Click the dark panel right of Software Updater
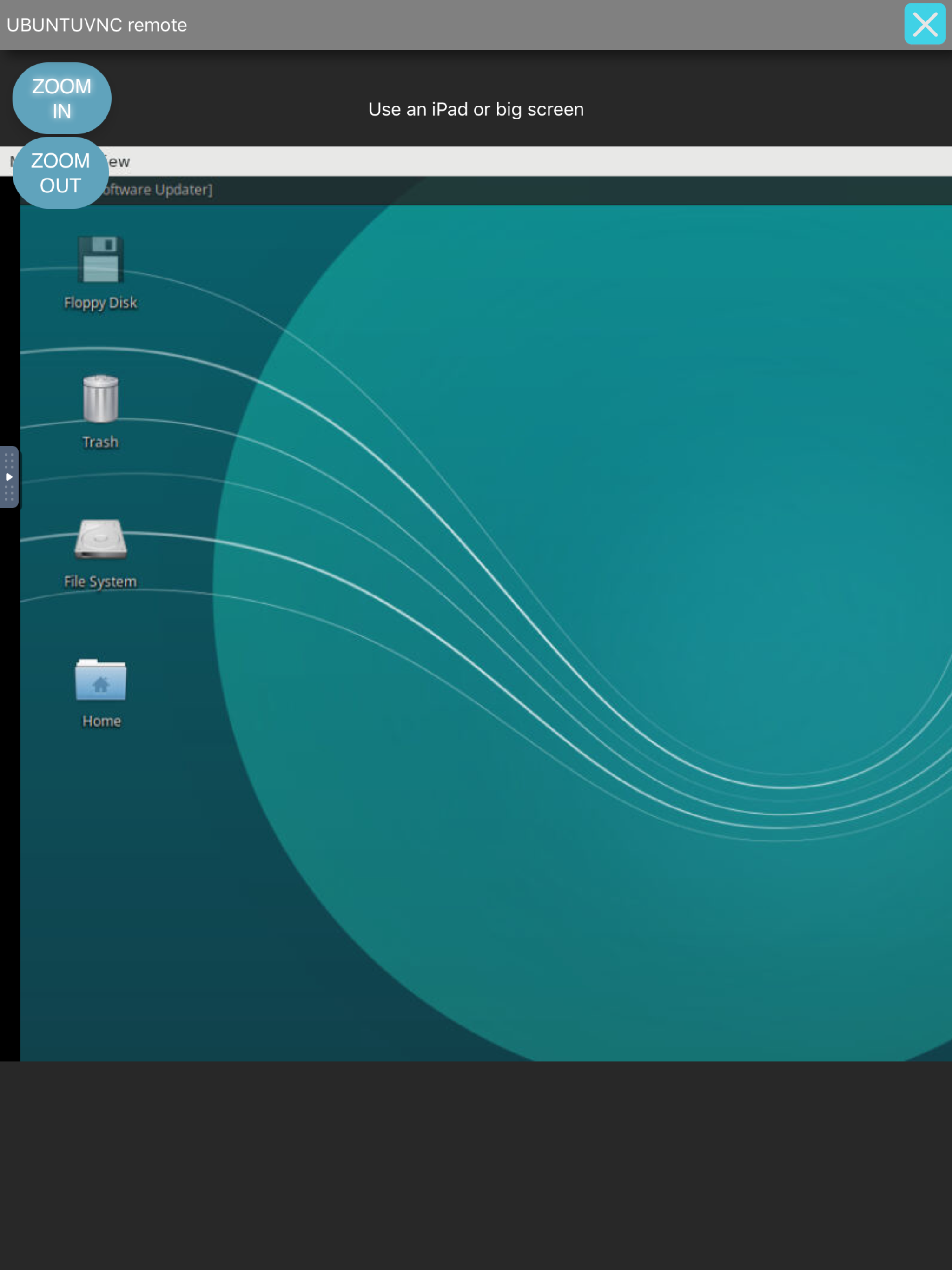 pos(574,191)
